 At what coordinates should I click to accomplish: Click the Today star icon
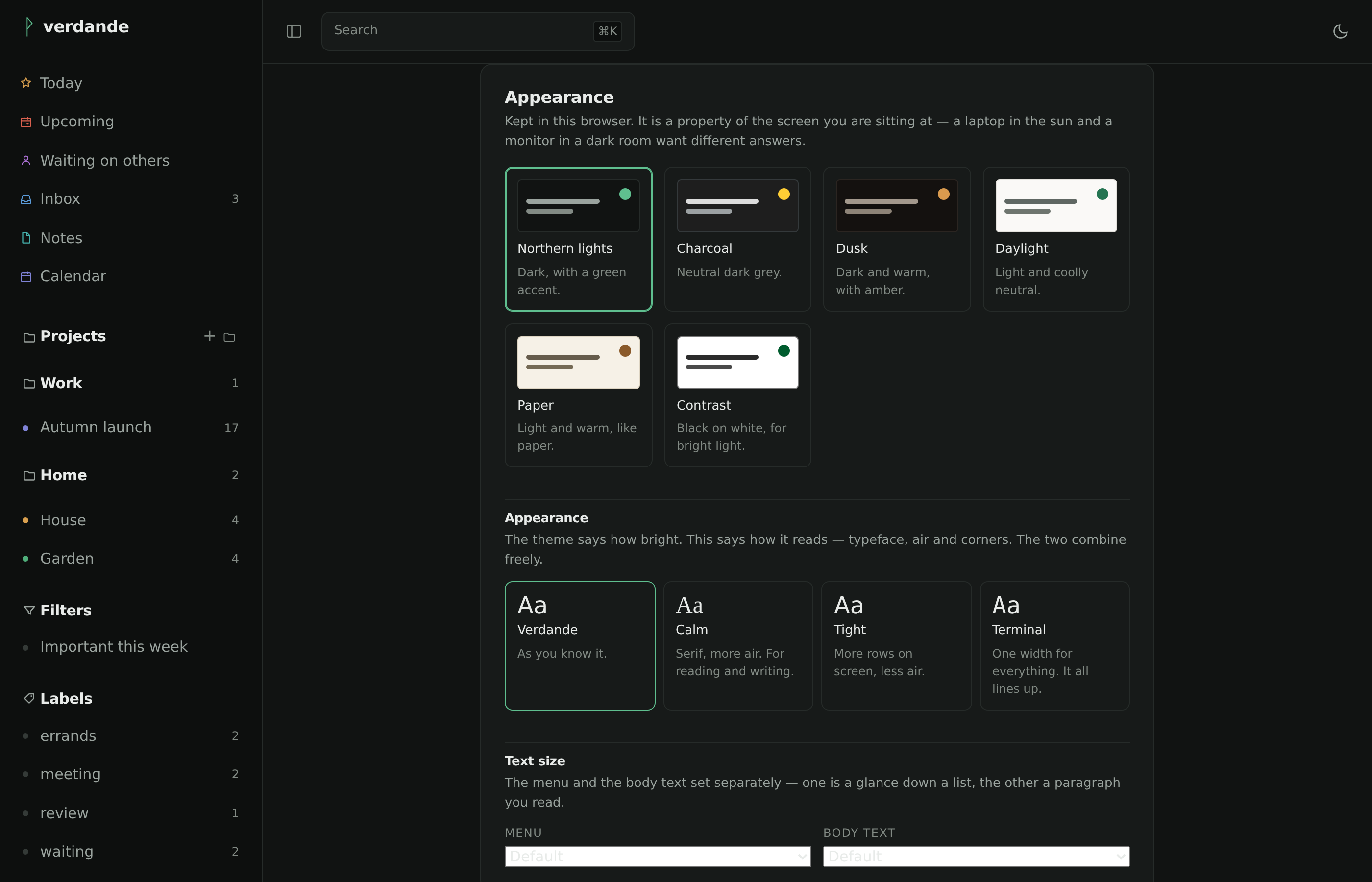(x=26, y=83)
